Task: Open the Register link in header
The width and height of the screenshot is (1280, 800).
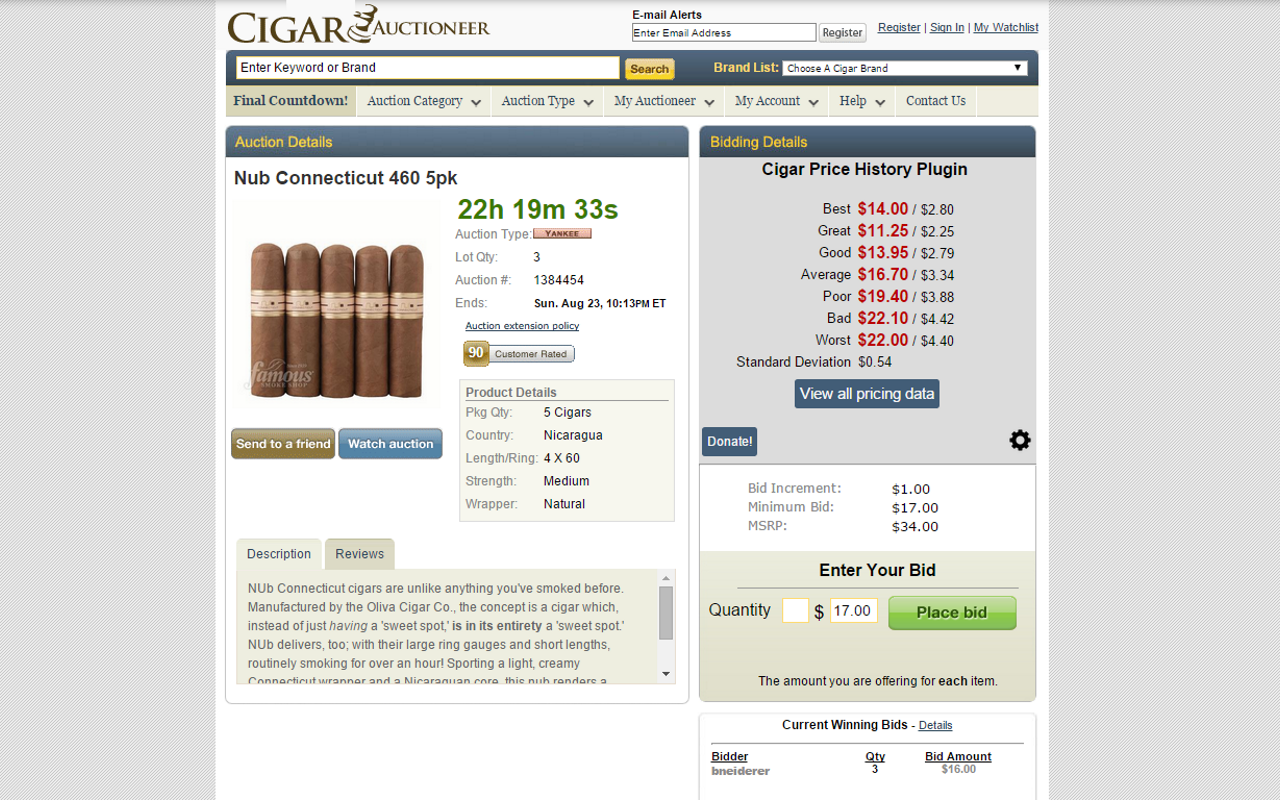Action: click(899, 27)
